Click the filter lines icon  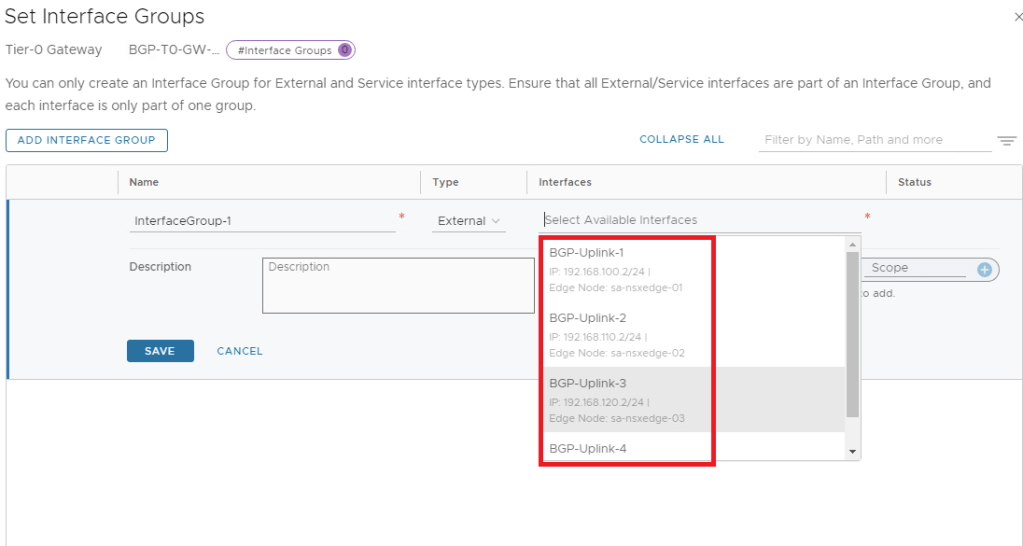point(1006,141)
